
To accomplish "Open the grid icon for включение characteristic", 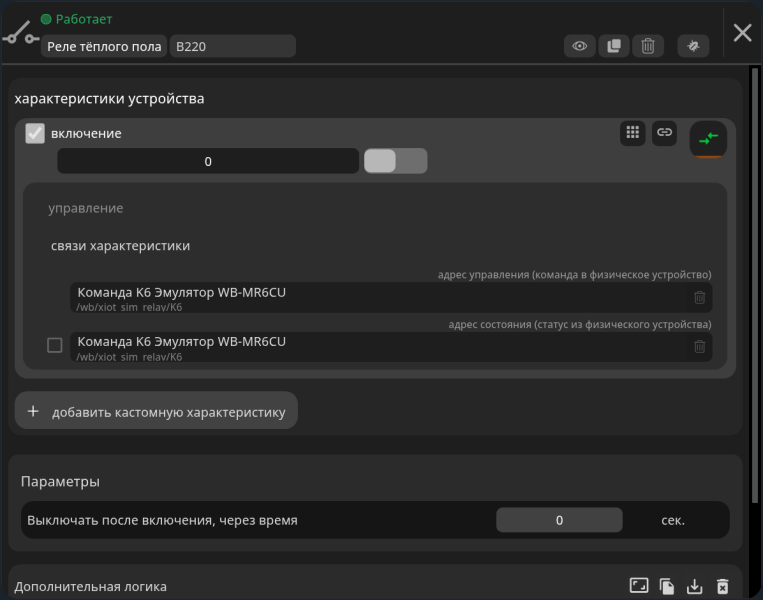I will tap(633, 132).
